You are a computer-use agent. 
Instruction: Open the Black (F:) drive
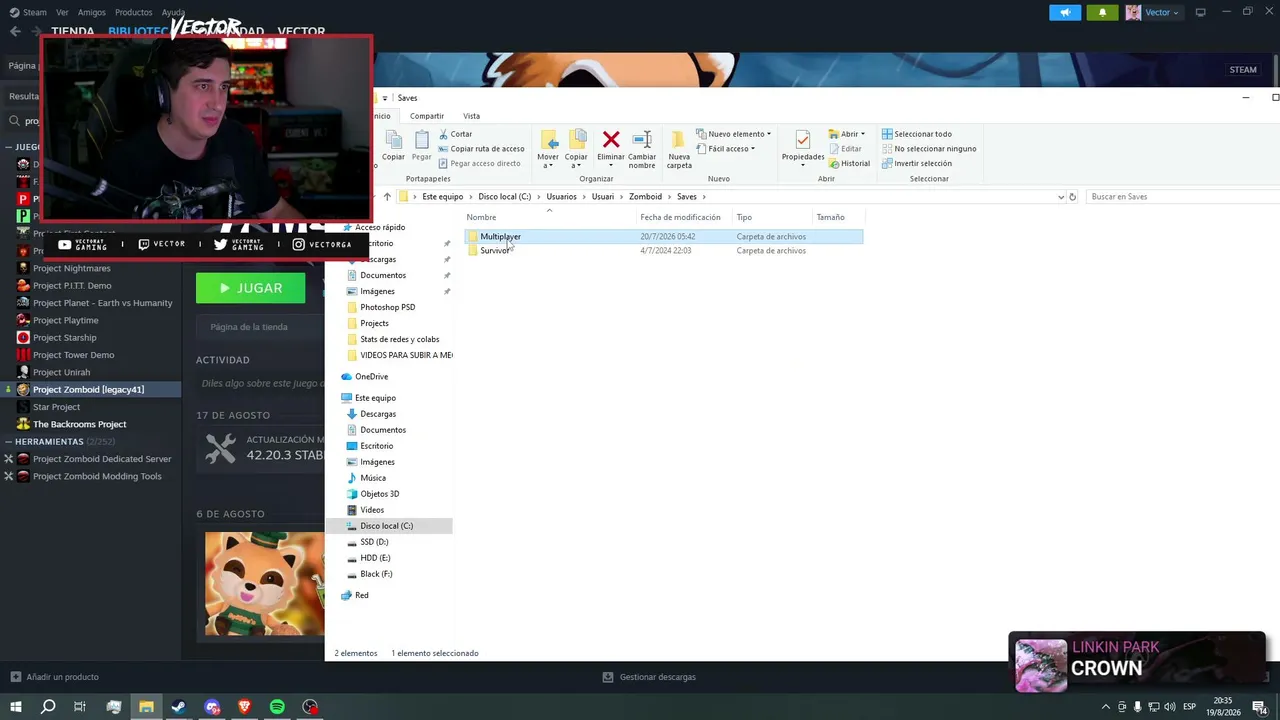(x=376, y=574)
